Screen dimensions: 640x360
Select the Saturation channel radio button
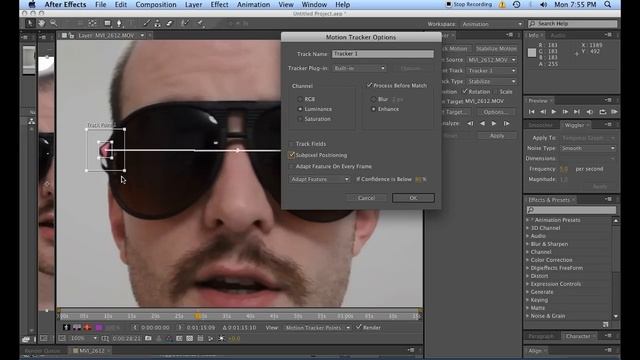pyautogui.click(x=300, y=119)
